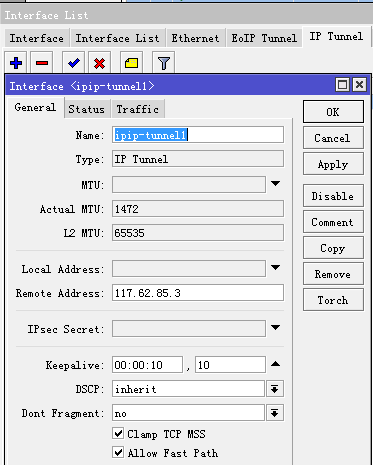Click the empty MTU input field

[189, 185]
